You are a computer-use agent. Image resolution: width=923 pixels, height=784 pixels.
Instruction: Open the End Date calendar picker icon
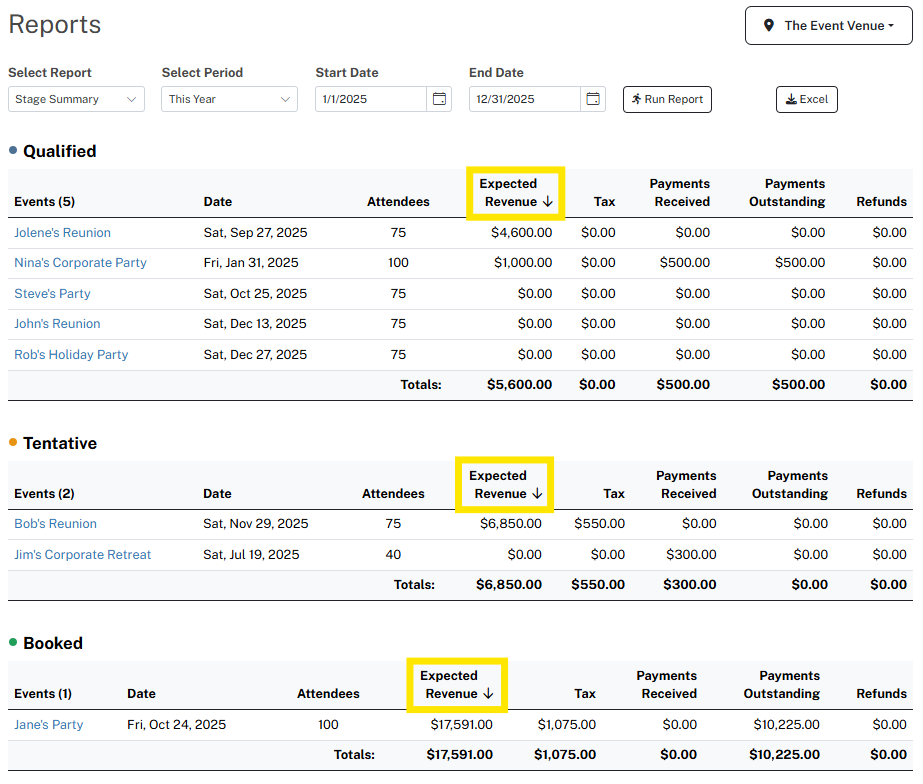pyautogui.click(x=593, y=99)
